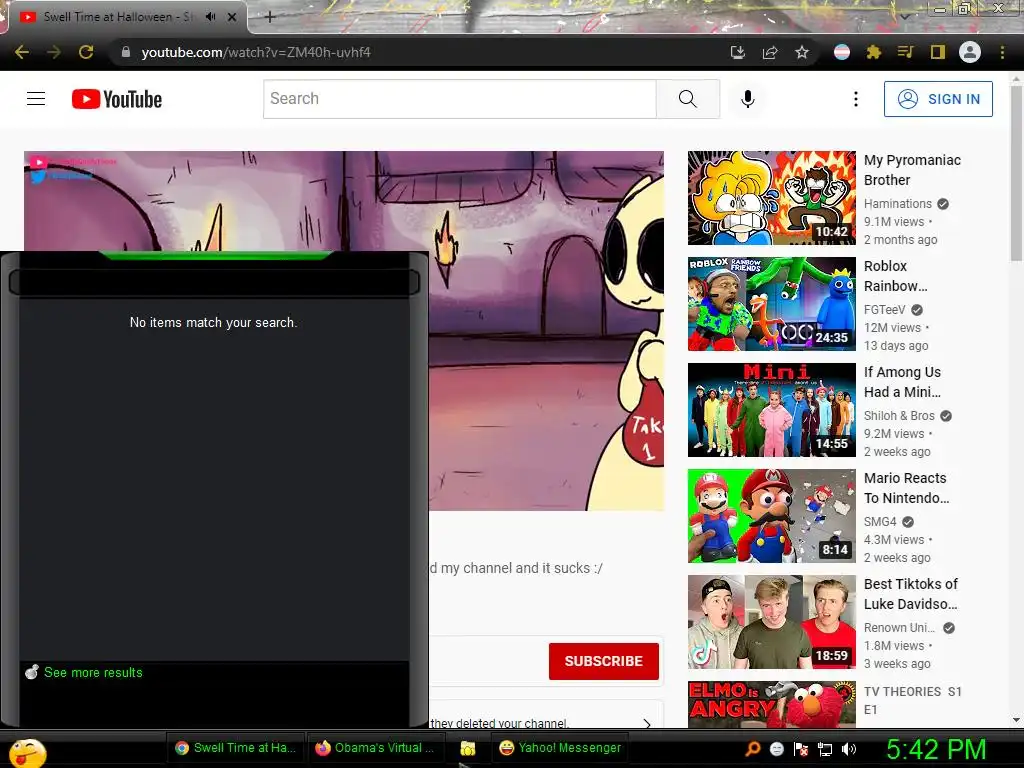This screenshot has width=1024, height=768.
Task: Click the SMG4 channel name
Action: (880, 522)
